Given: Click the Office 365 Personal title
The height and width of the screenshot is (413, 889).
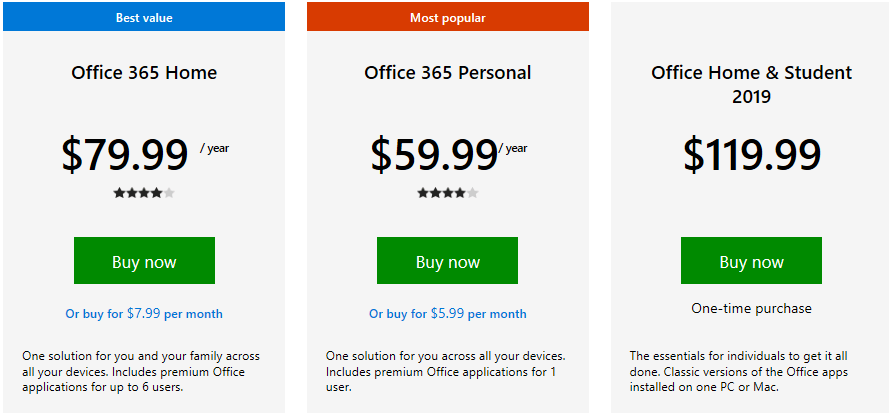Looking at the screenshot, I should 448,73.
